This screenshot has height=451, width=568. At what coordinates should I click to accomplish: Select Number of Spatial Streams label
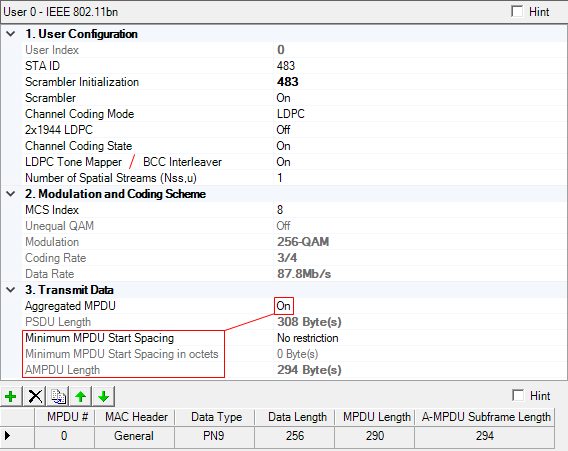point(111,178)
